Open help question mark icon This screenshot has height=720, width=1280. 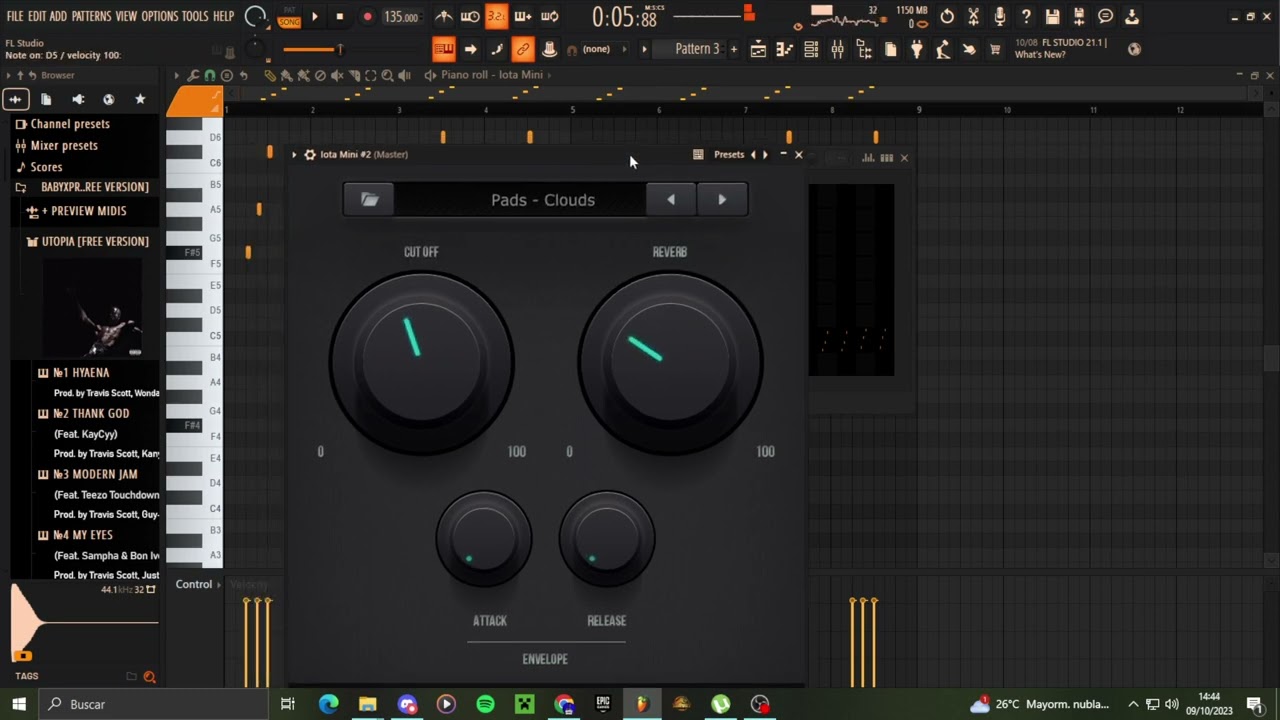[x=1026, y=16]
